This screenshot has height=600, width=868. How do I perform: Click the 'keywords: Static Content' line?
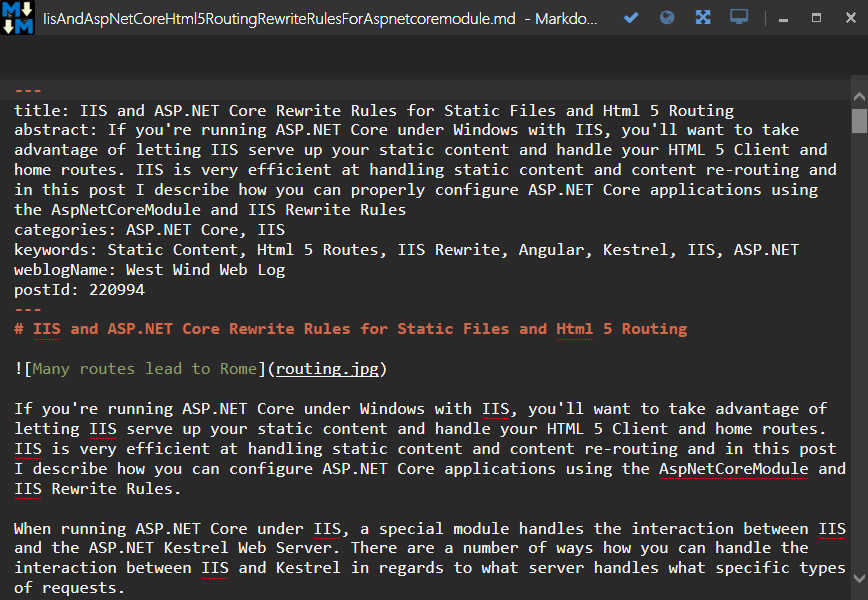click(406, 250)
